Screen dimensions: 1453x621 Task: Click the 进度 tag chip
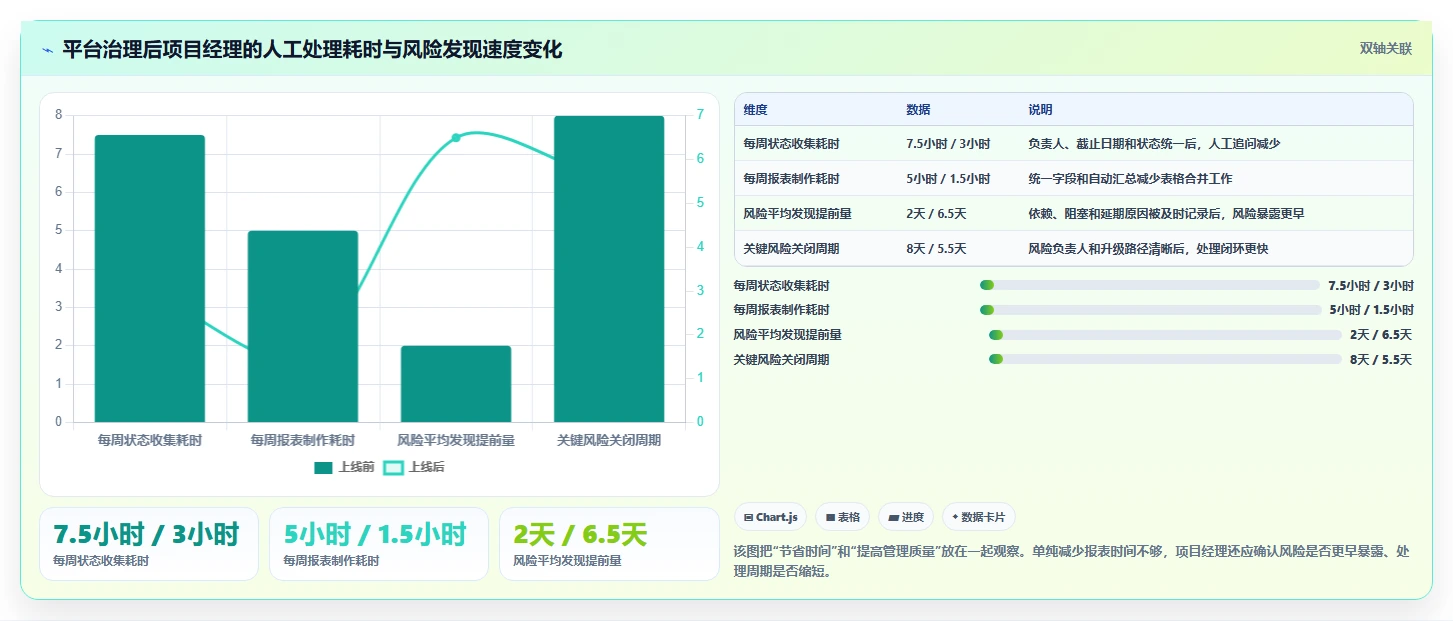tap(906, 517)
